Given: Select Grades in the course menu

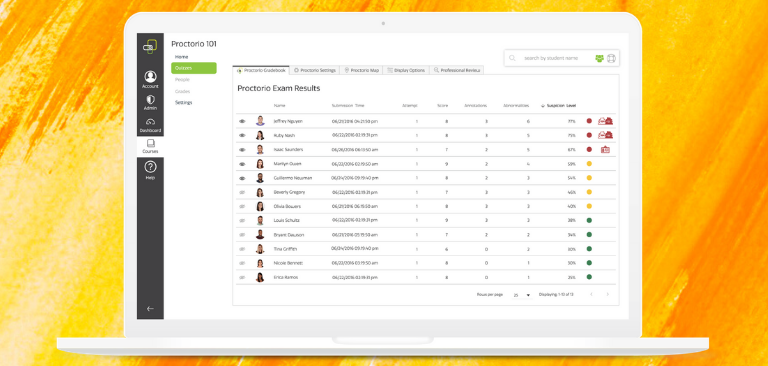Looking at the screenshot, I should [x=183, y=91].
